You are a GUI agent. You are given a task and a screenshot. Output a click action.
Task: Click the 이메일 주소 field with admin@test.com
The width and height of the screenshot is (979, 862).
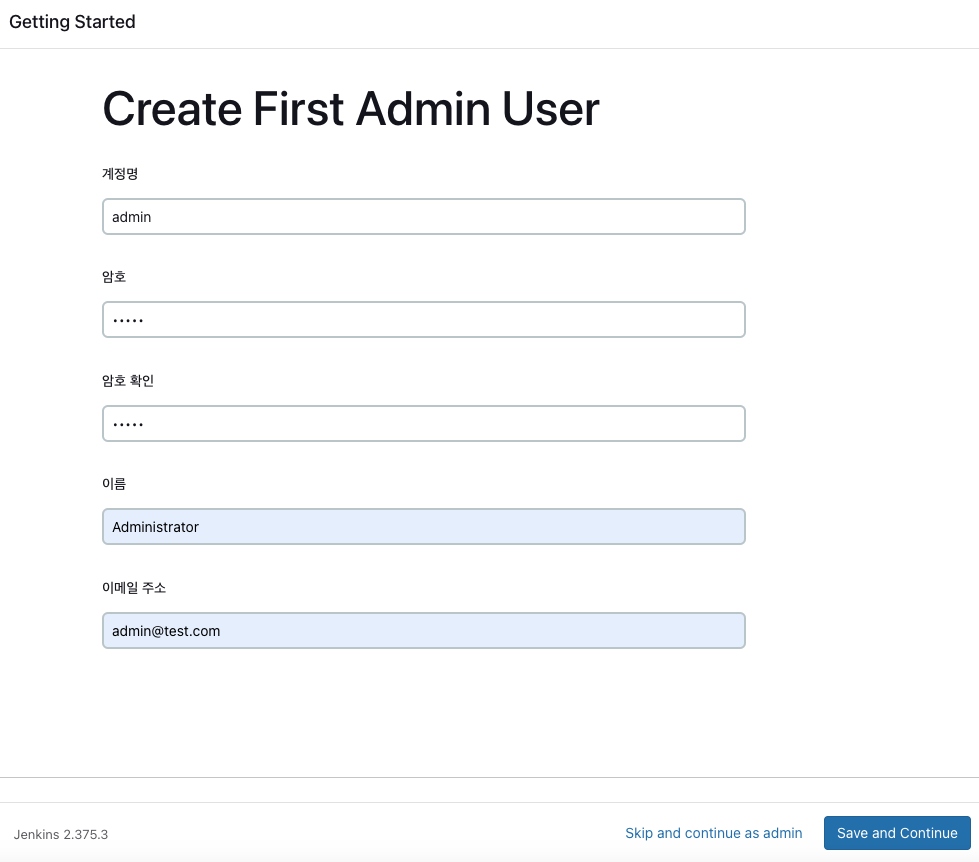click(423, 630)
